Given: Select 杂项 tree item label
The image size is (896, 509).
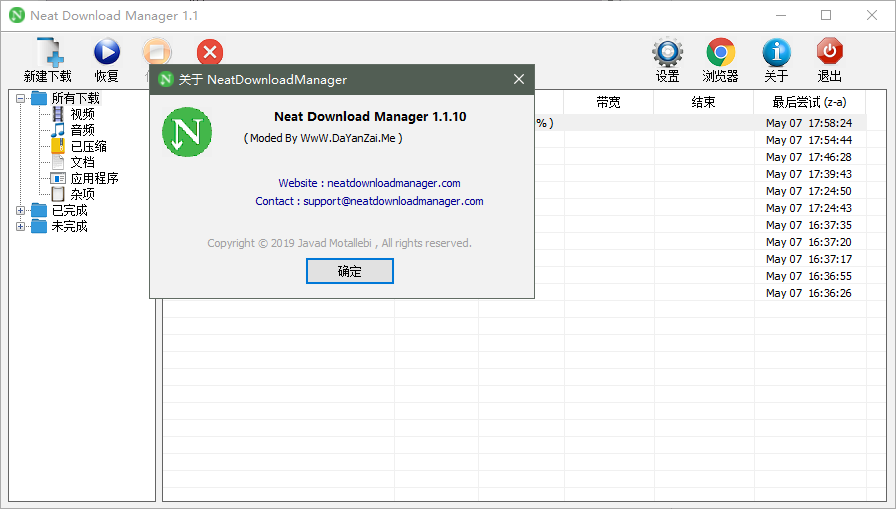Looking at the screenshot, I should coord(82,194).
